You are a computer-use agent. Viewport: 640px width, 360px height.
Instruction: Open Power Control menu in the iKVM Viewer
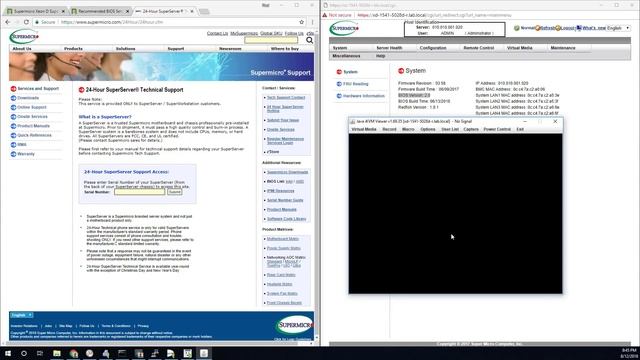[x=497, y=129]
